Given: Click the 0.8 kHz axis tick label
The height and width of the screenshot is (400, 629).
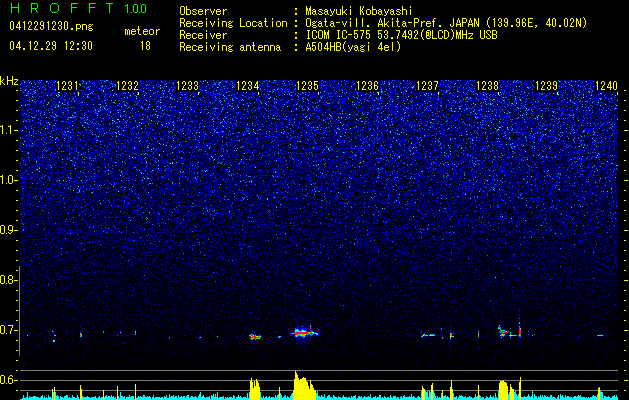Looking at the screenshot, I should 8,280.
